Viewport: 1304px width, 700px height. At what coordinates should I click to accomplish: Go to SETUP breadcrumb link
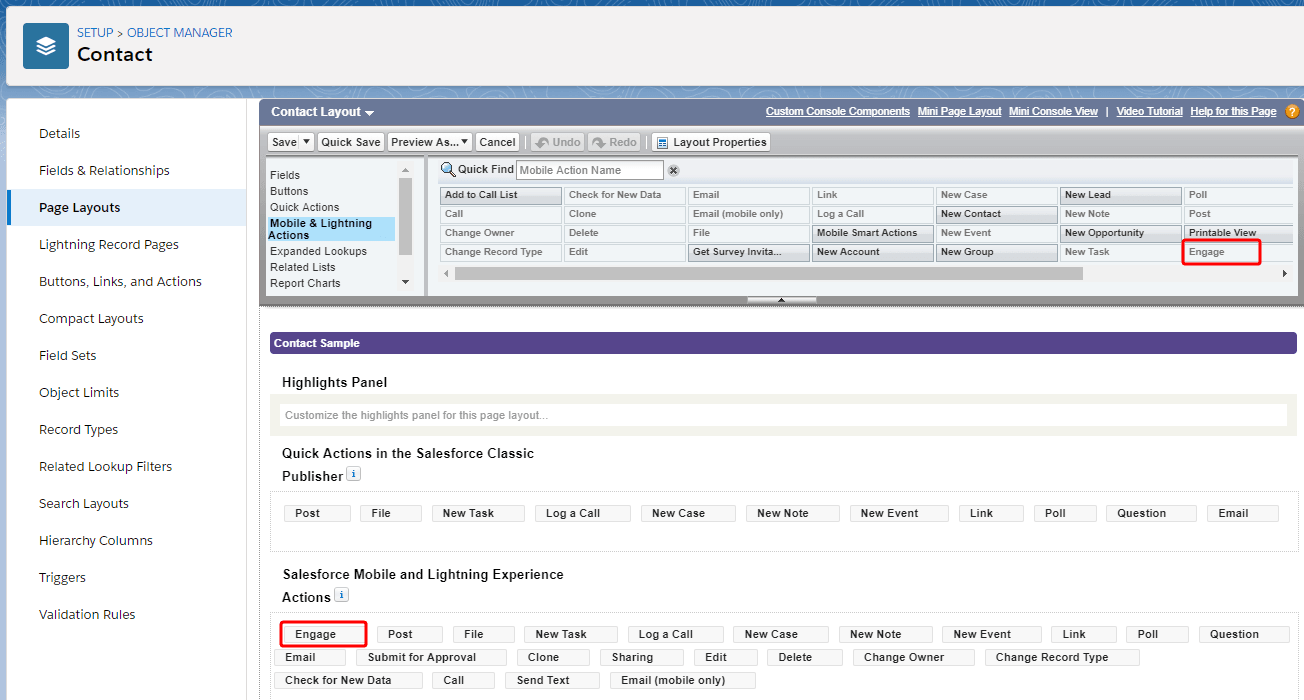click(x=95, y=33)
